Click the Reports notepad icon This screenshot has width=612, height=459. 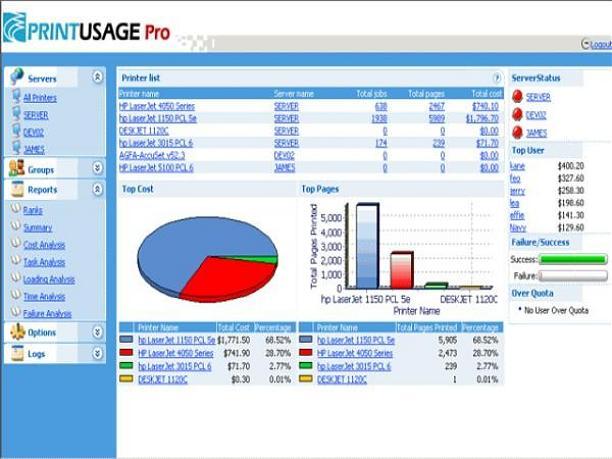coord(17,189)
